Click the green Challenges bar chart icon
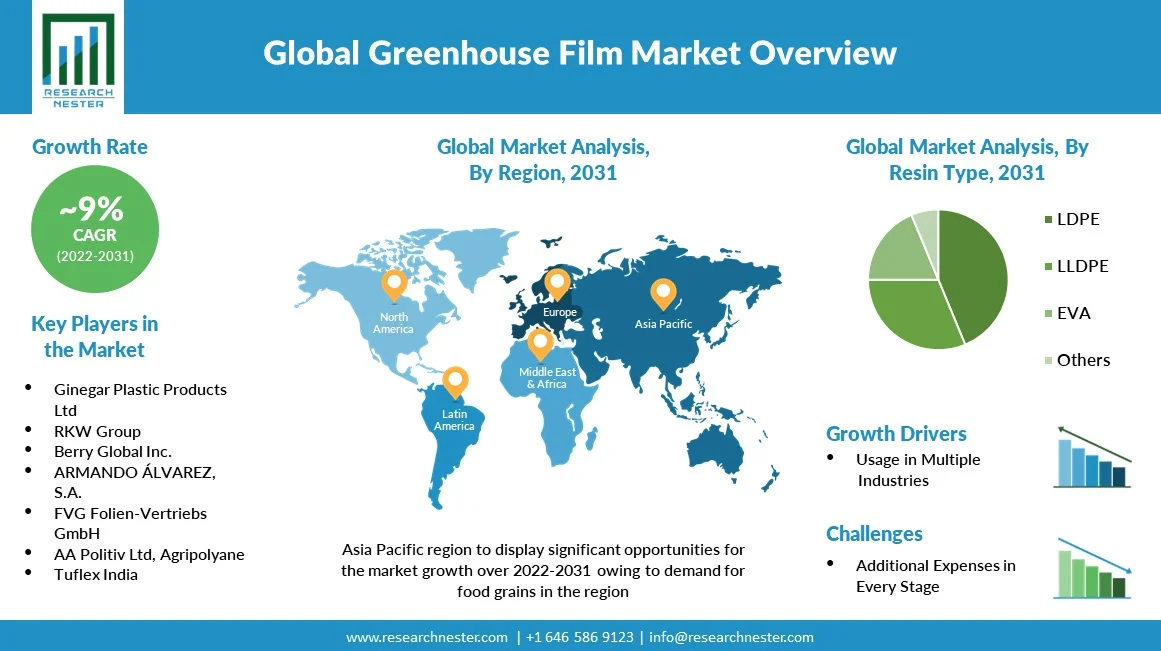Screen dimensions: 1161x651 (x=1092, y=569)
